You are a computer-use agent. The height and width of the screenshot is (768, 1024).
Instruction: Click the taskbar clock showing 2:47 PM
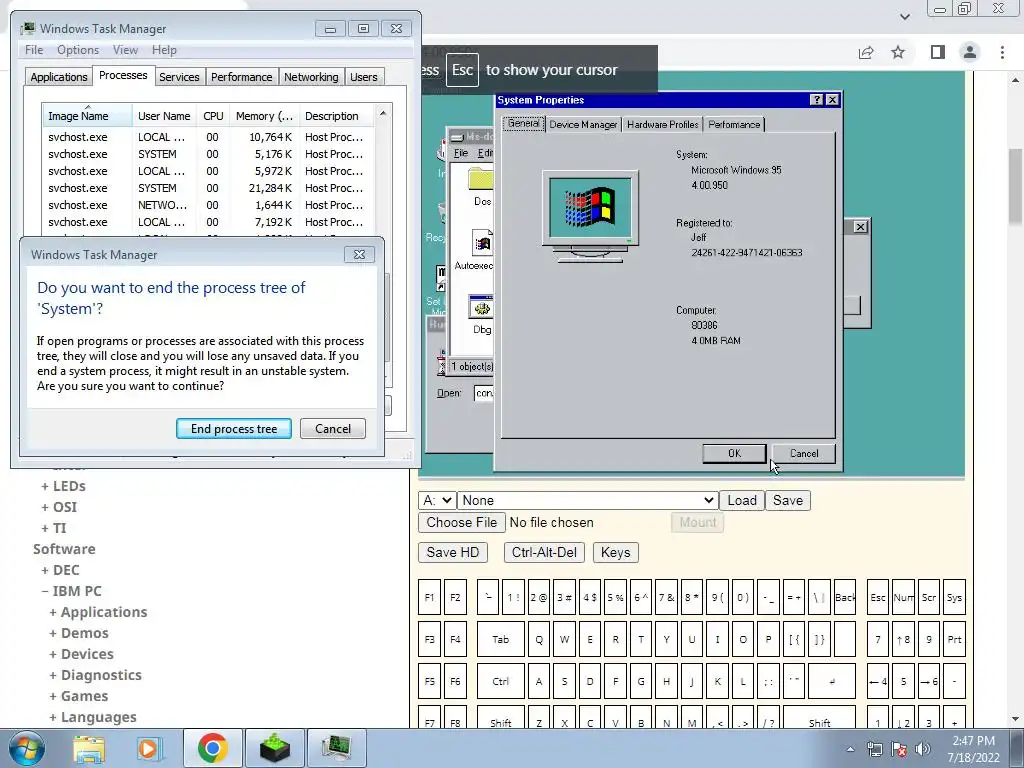[973, 749]
